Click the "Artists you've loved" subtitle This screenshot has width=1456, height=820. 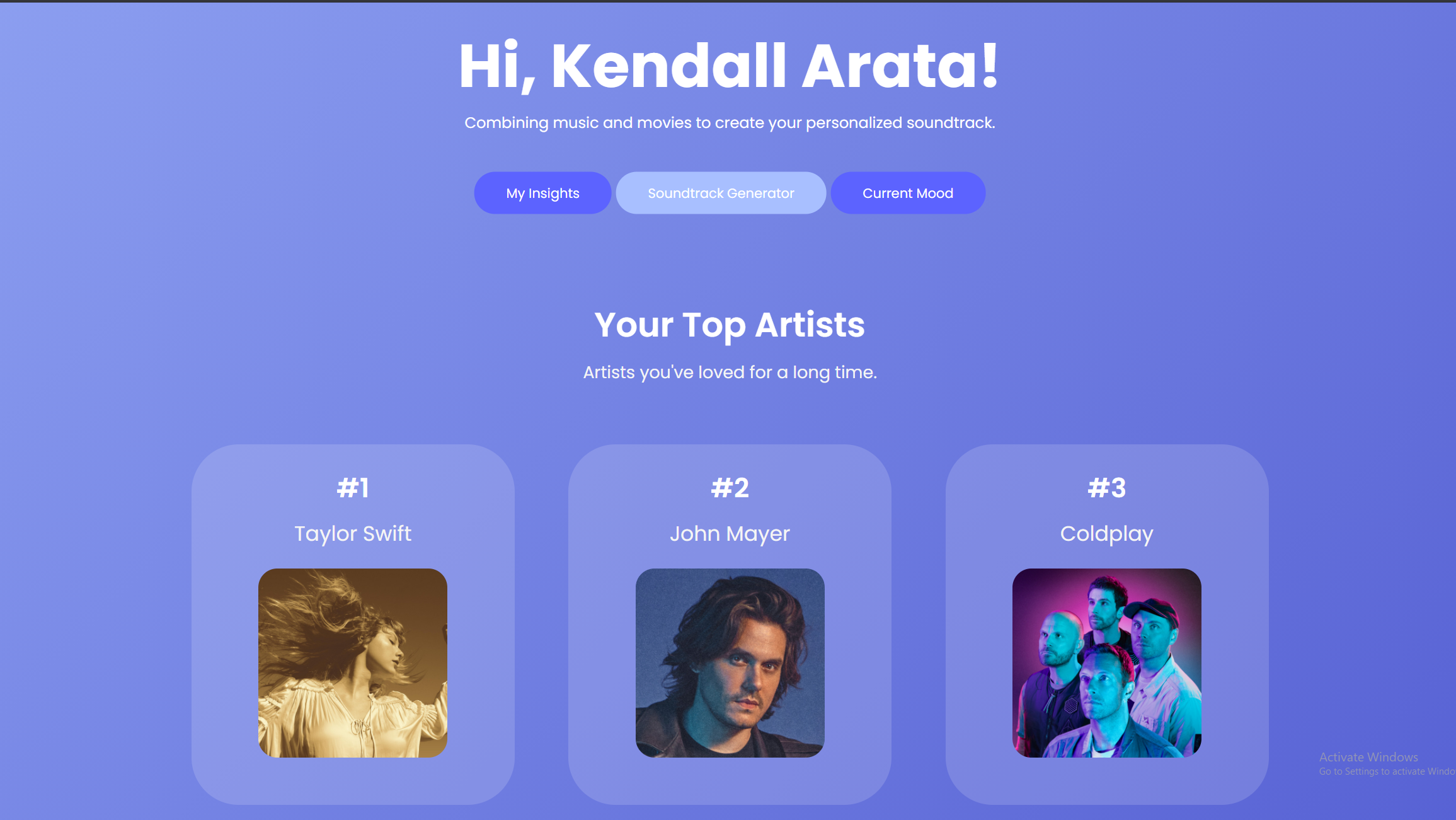click(730, 372)
